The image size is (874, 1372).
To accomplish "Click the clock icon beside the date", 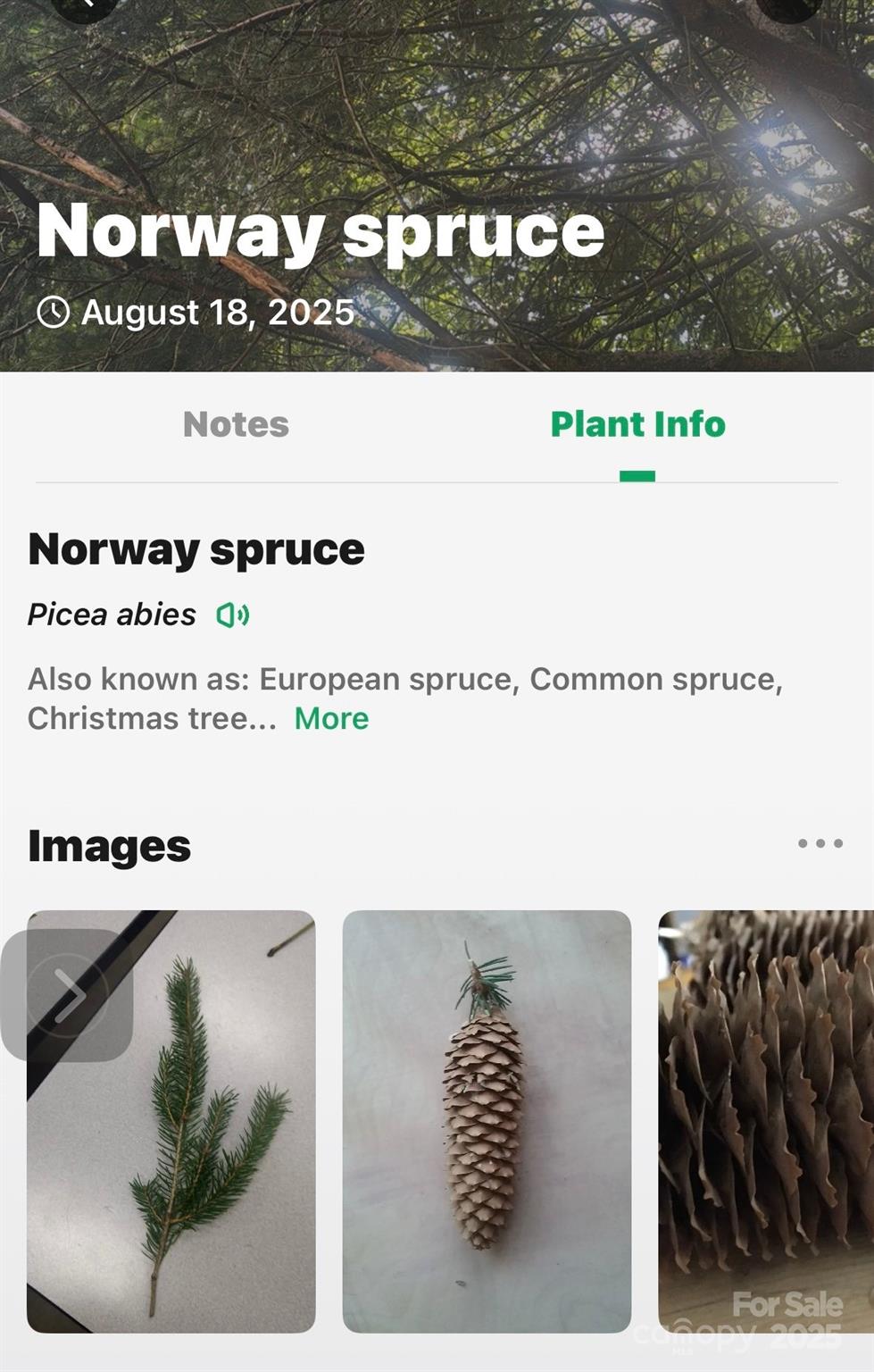I will click(54, 313).
